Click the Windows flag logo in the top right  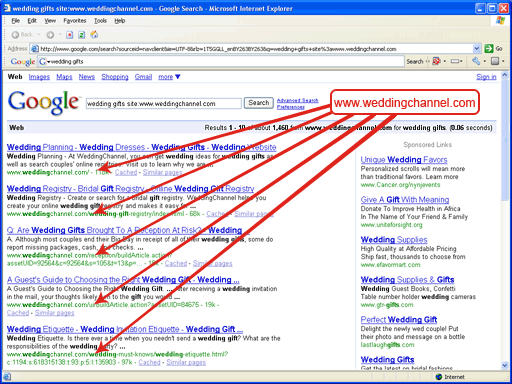click(500, 21)
